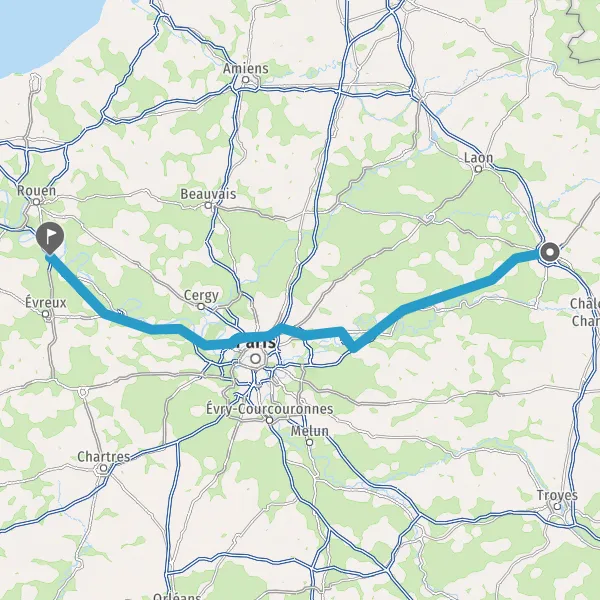Click the Évry-Courcouronnes label
The width and height of the screenshot is (600, 600).
(x=270, y=409)
